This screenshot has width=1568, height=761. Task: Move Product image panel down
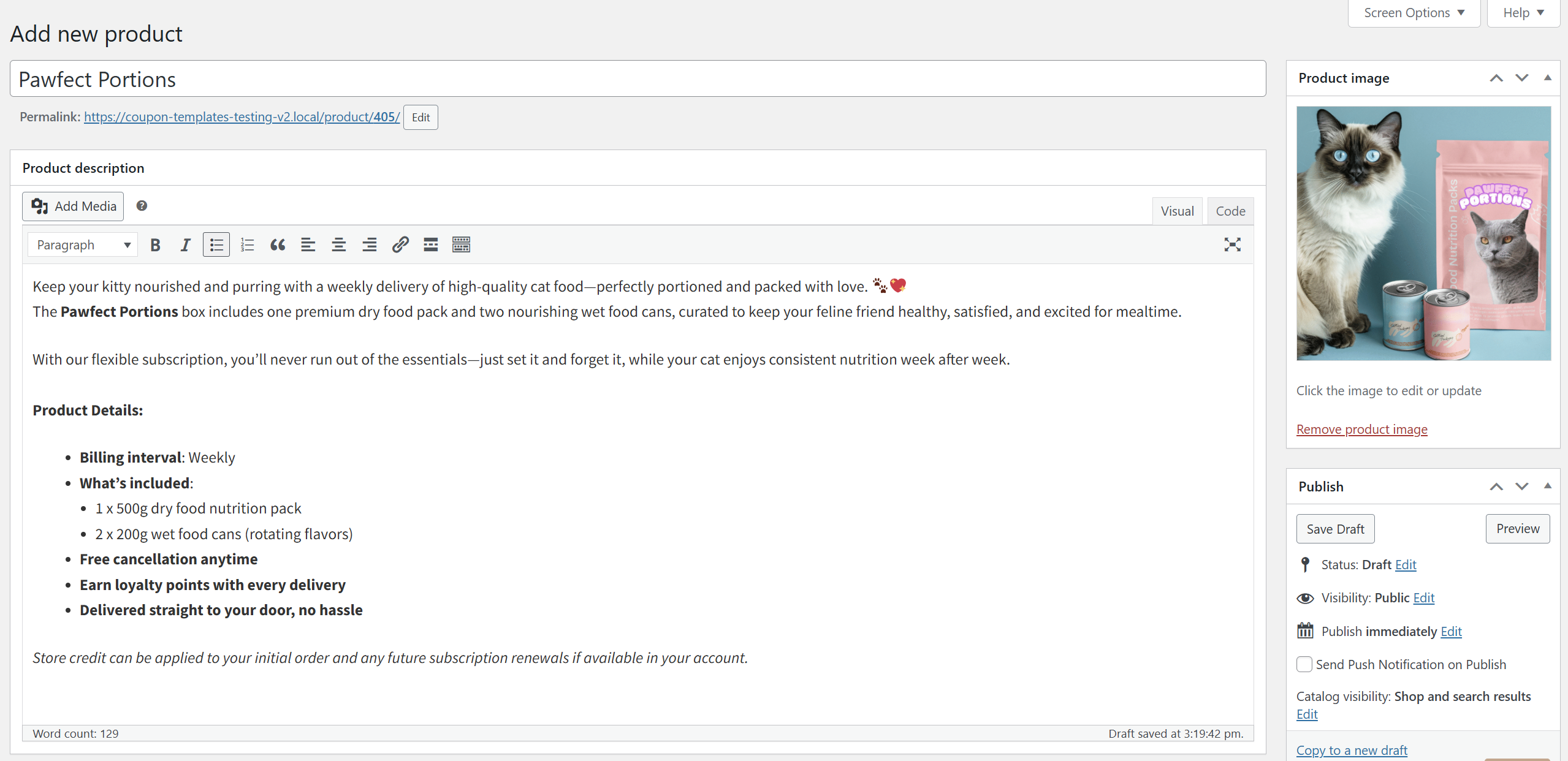[1522, 78]
